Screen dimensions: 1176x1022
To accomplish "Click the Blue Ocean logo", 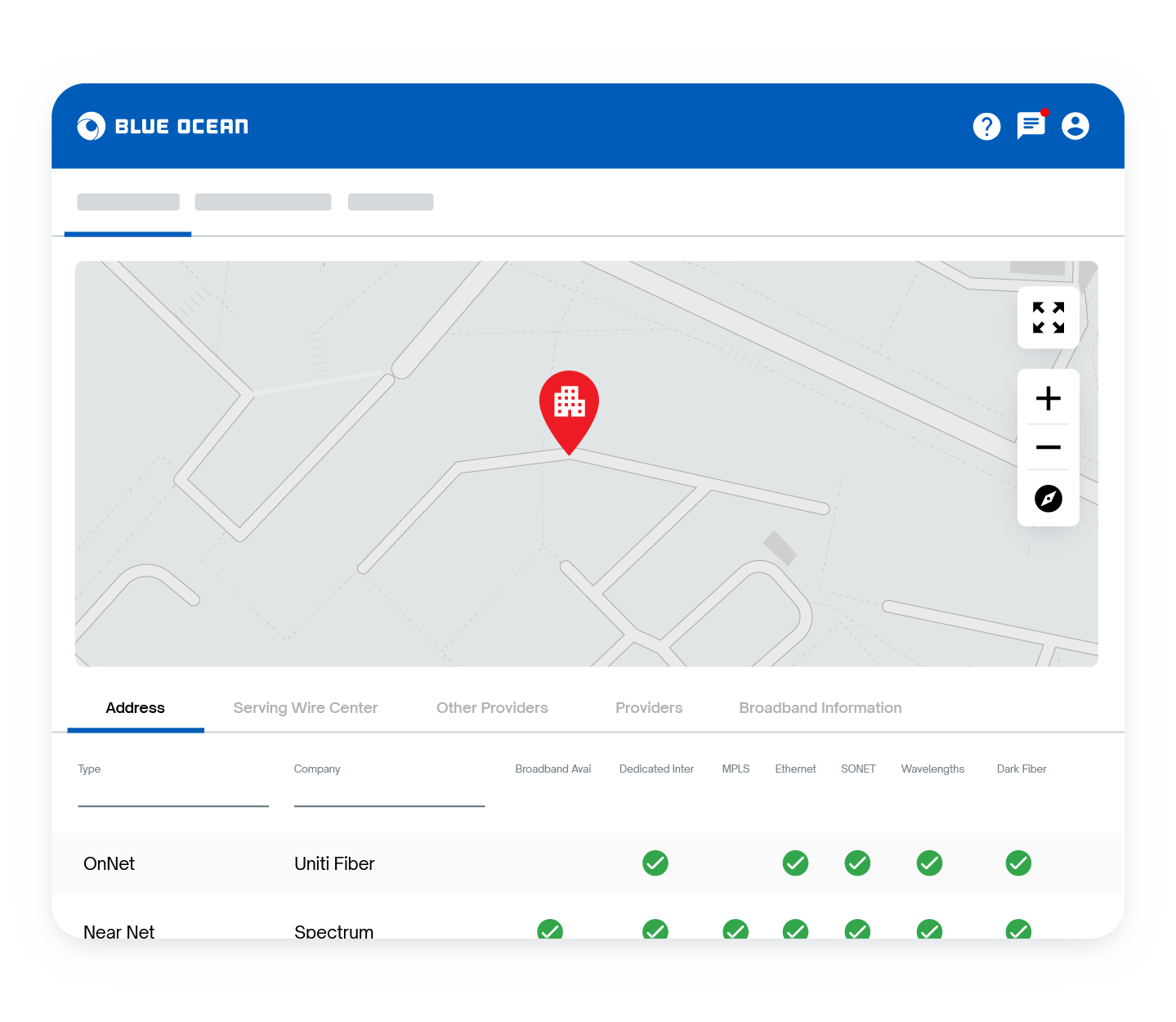I will click(x=163, y=126).
